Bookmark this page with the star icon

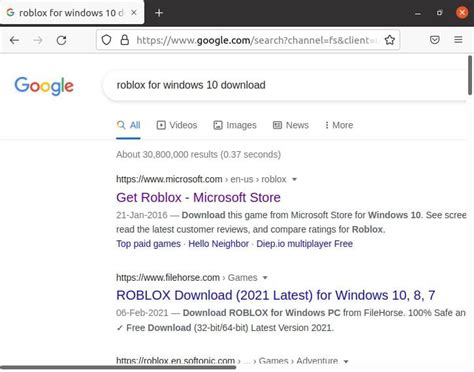click(390, 40)
